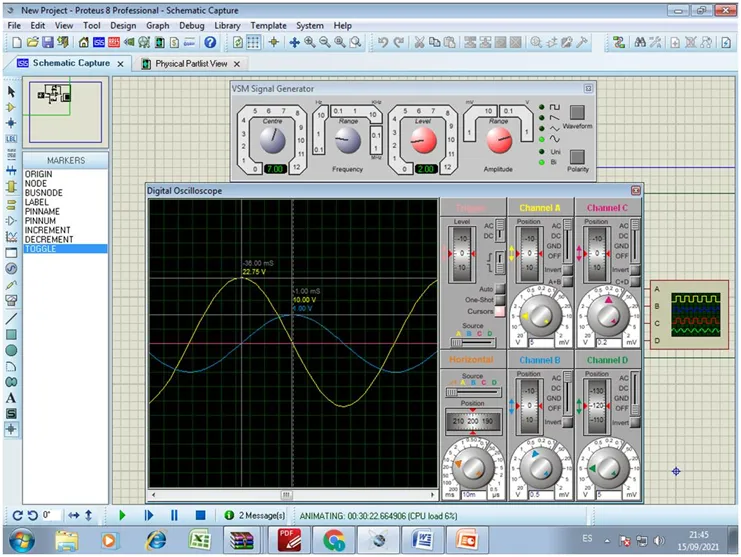Switch to Physical Partlist View tab
The height and width of the screenshot is (557, 741).
point(191,64)
